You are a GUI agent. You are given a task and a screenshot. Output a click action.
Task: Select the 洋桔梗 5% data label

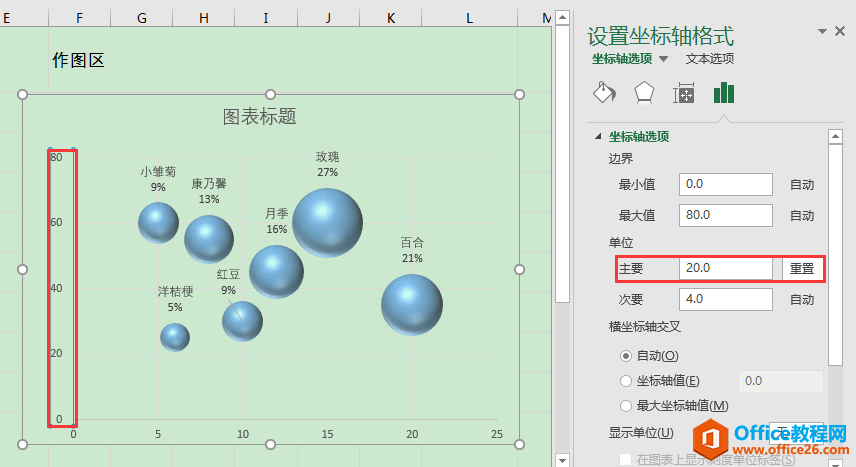[x=175, y=299]
